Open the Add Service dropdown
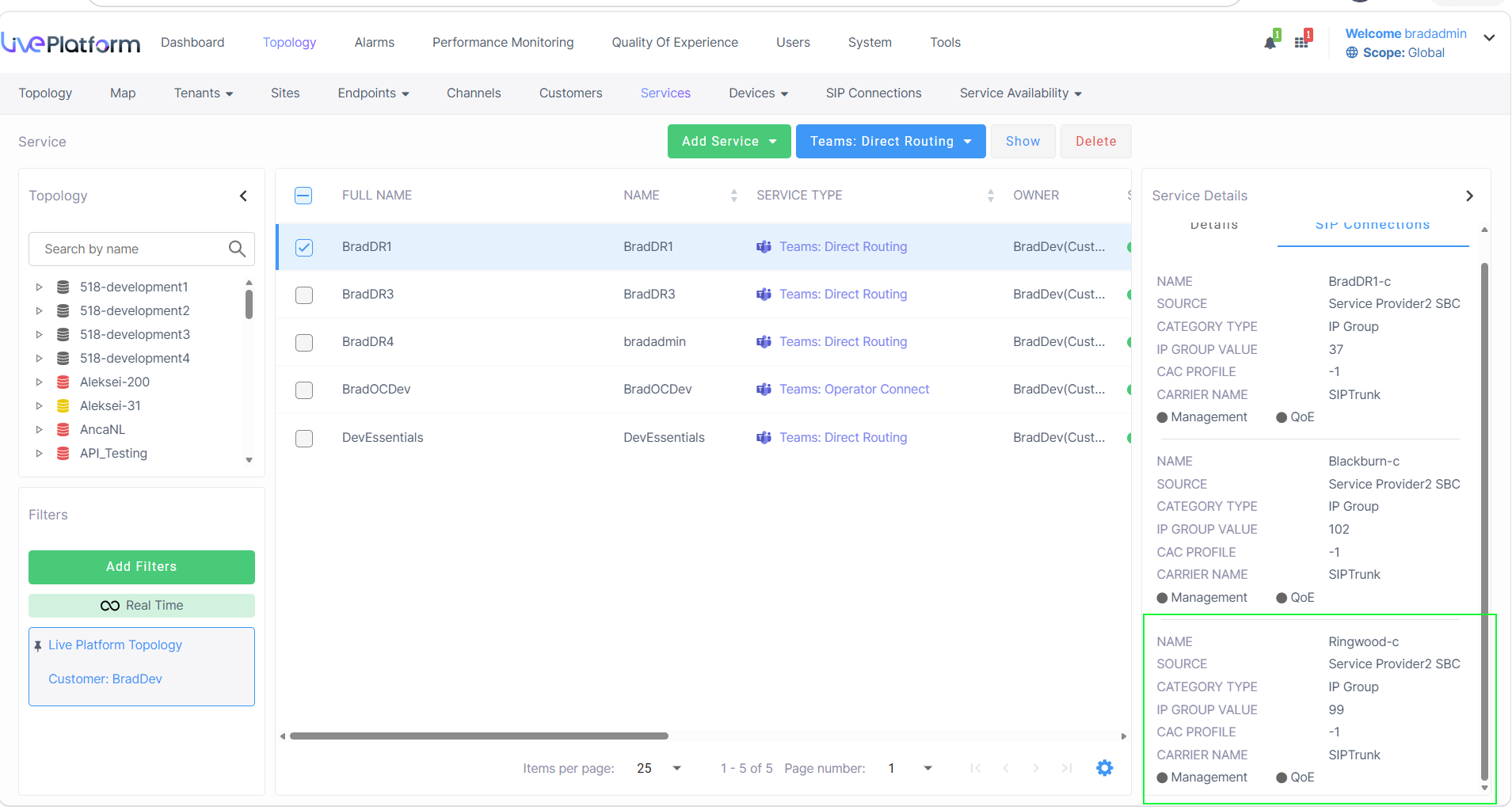 coord(729,141)
